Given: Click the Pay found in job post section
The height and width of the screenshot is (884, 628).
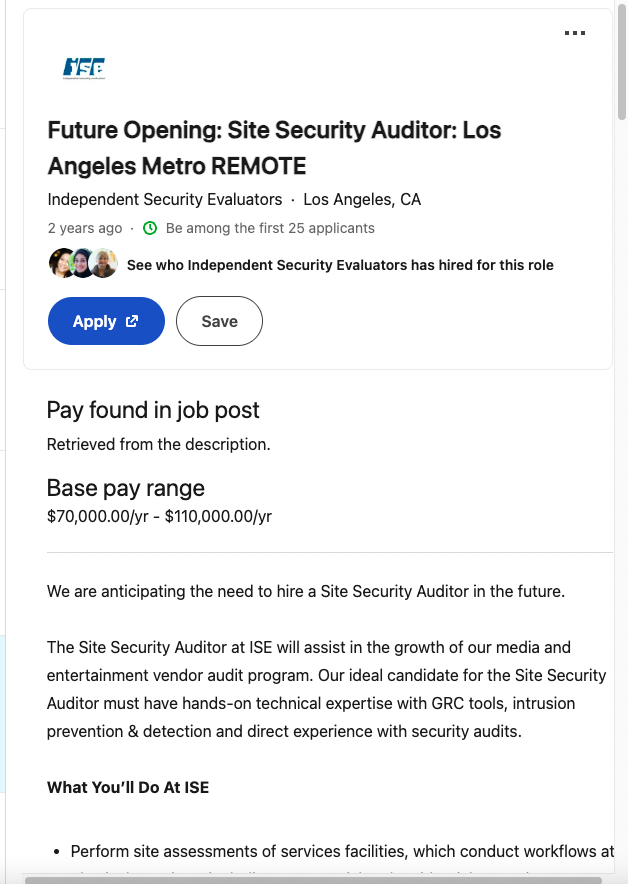Looking at the screenshot, I should click(152, 410).
